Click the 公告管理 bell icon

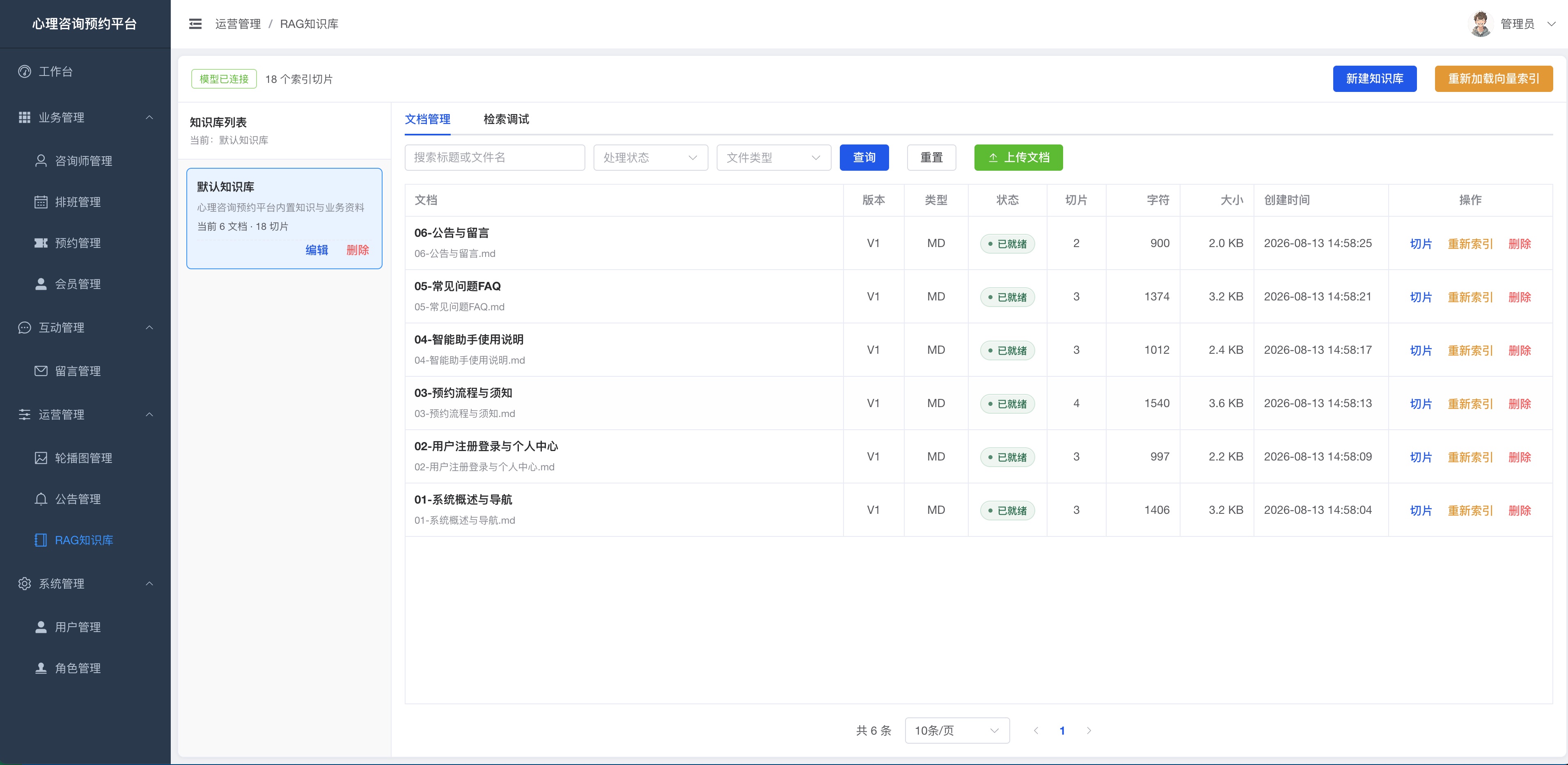click(x=41, y=499)
